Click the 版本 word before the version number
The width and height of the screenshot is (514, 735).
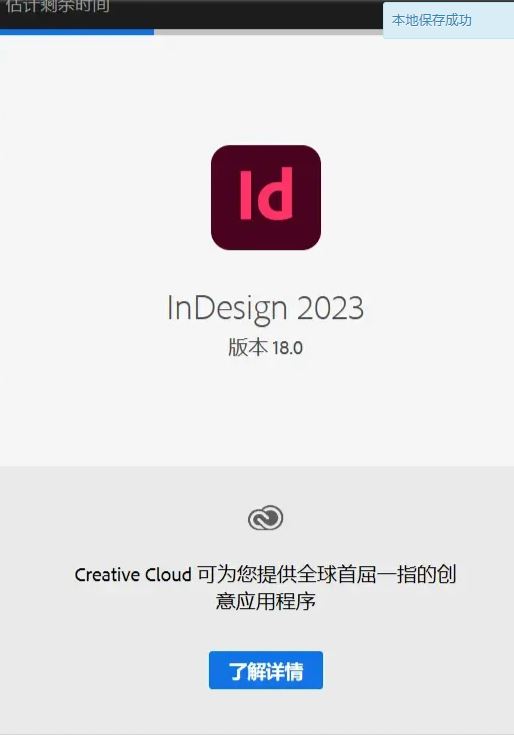tap(248, 348)
